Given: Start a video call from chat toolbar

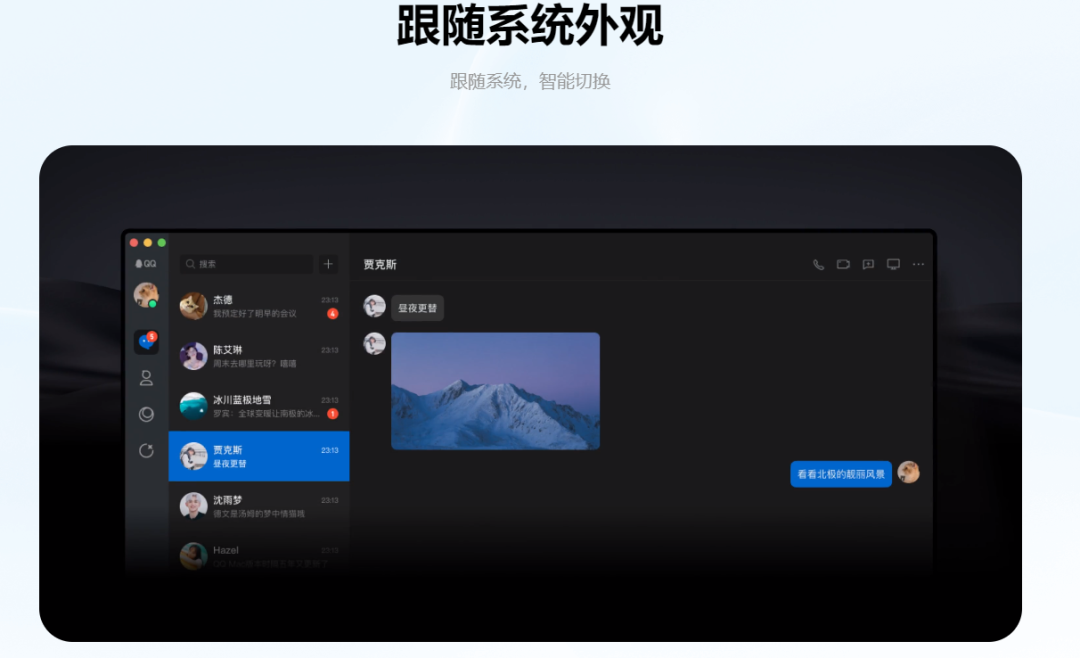Looking at the screenshot, I should [x=843, y=264].
